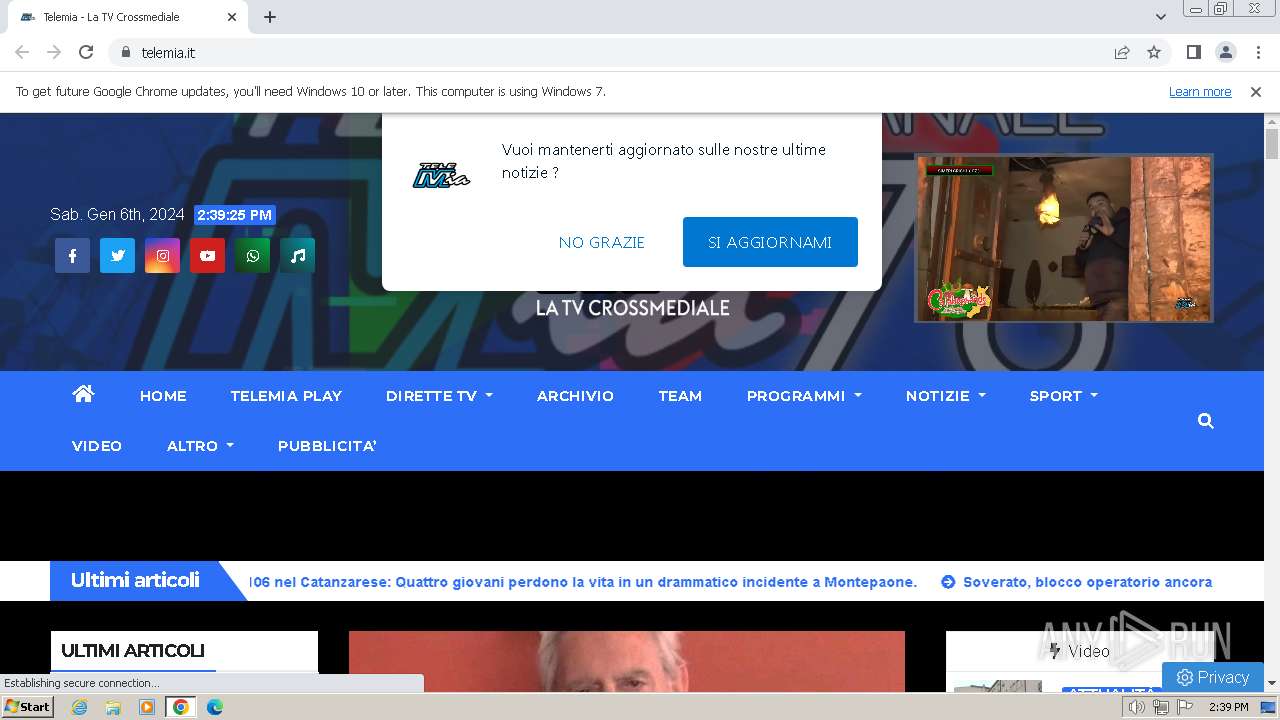The width and height of the screenshot is (1280, 720).
Task: Click the network tray icon
Action: (1161, 707)
